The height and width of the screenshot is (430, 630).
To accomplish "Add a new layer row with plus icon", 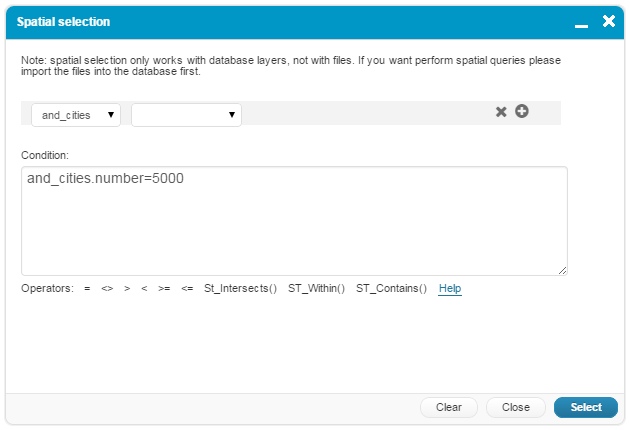I will click(x=522, y=111).
